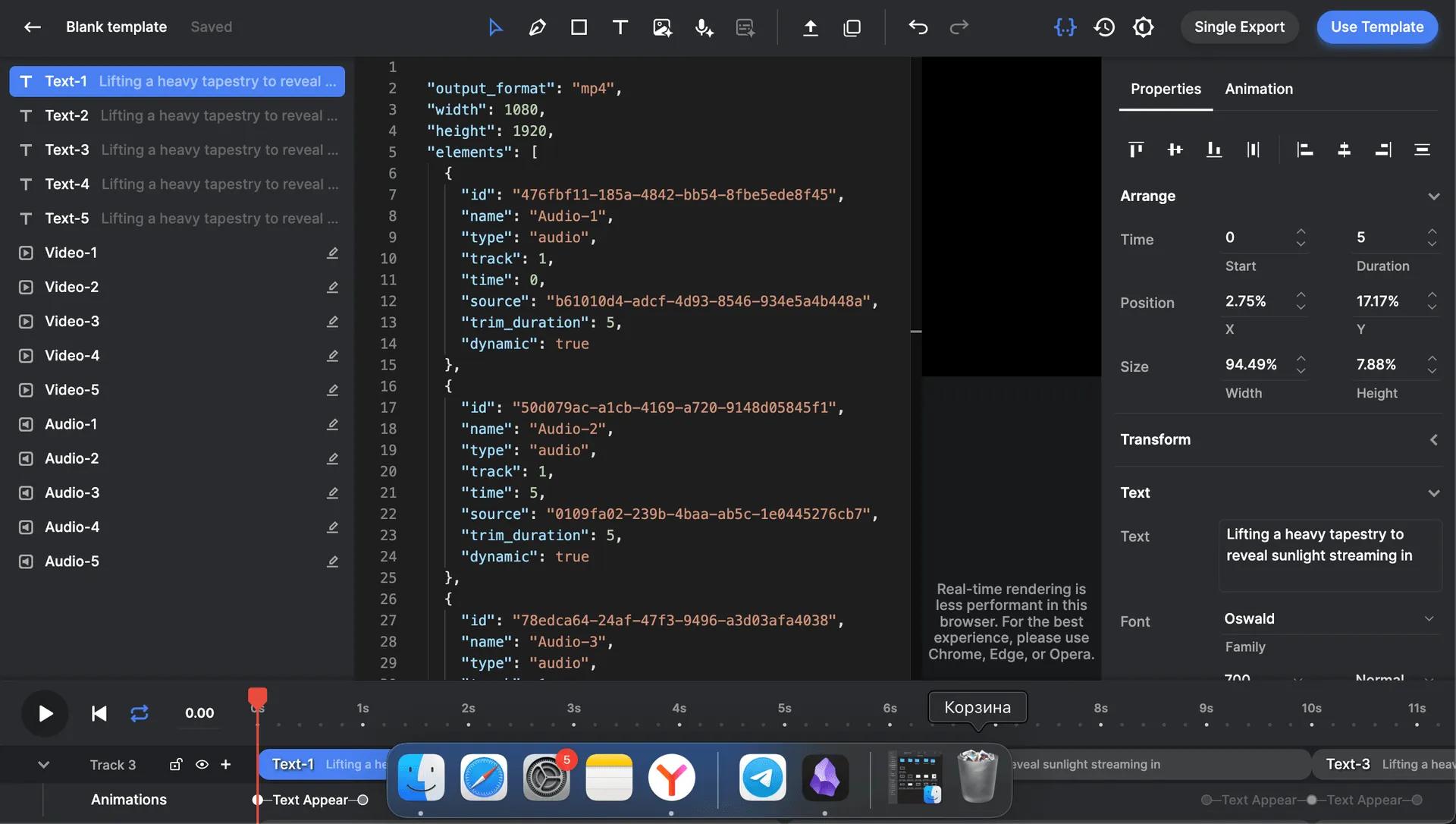Toggle the Track 3 lock icon
Screen dimensions: 1456x824
coord(175,765)
